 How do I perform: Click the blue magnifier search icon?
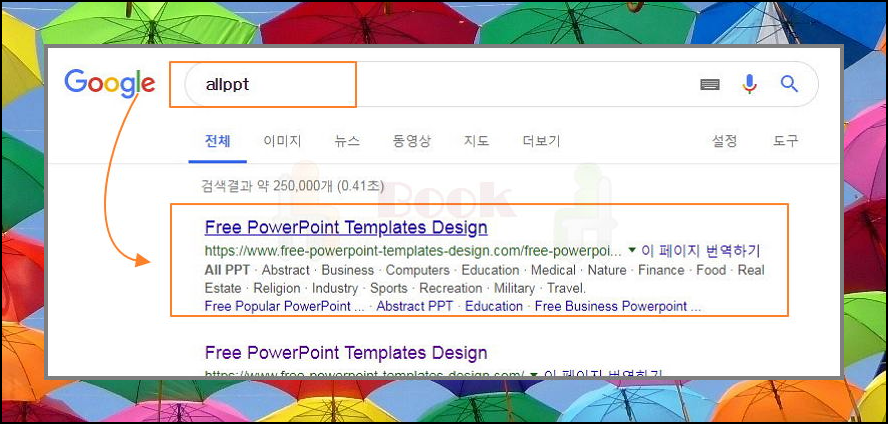789,84
